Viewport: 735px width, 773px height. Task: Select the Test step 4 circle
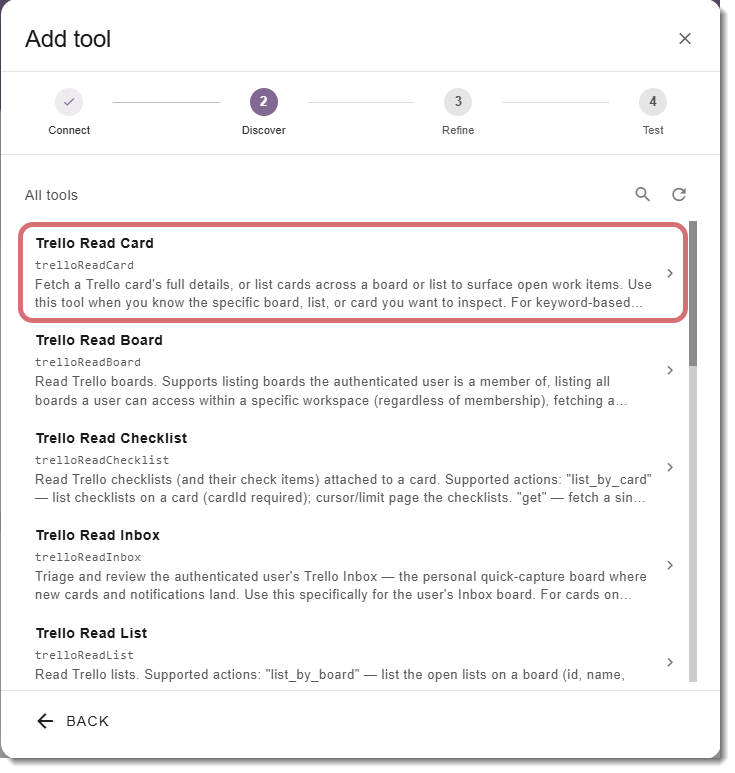click(653, 102)
